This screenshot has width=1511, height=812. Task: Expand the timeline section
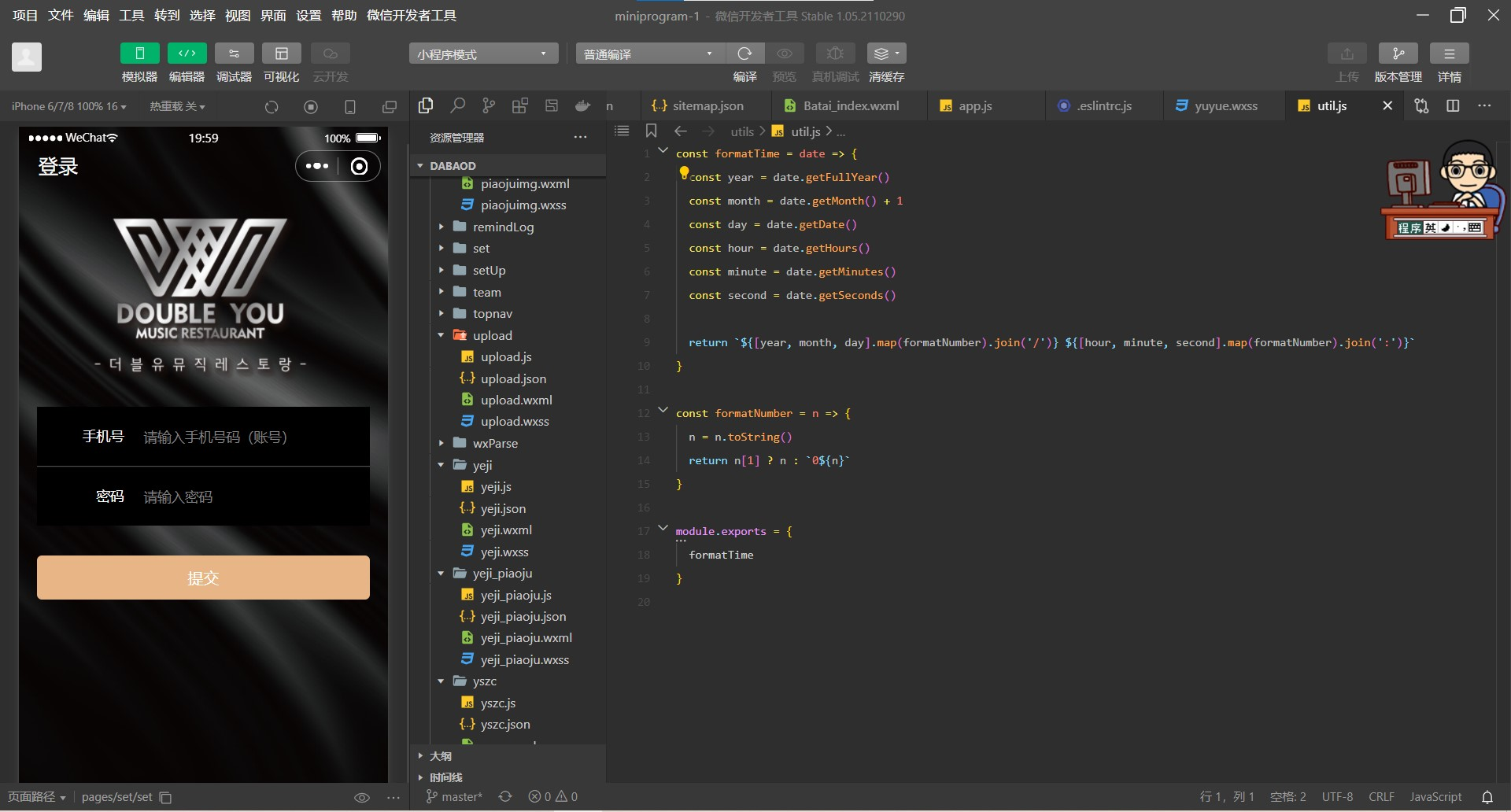tap(508, 777)
